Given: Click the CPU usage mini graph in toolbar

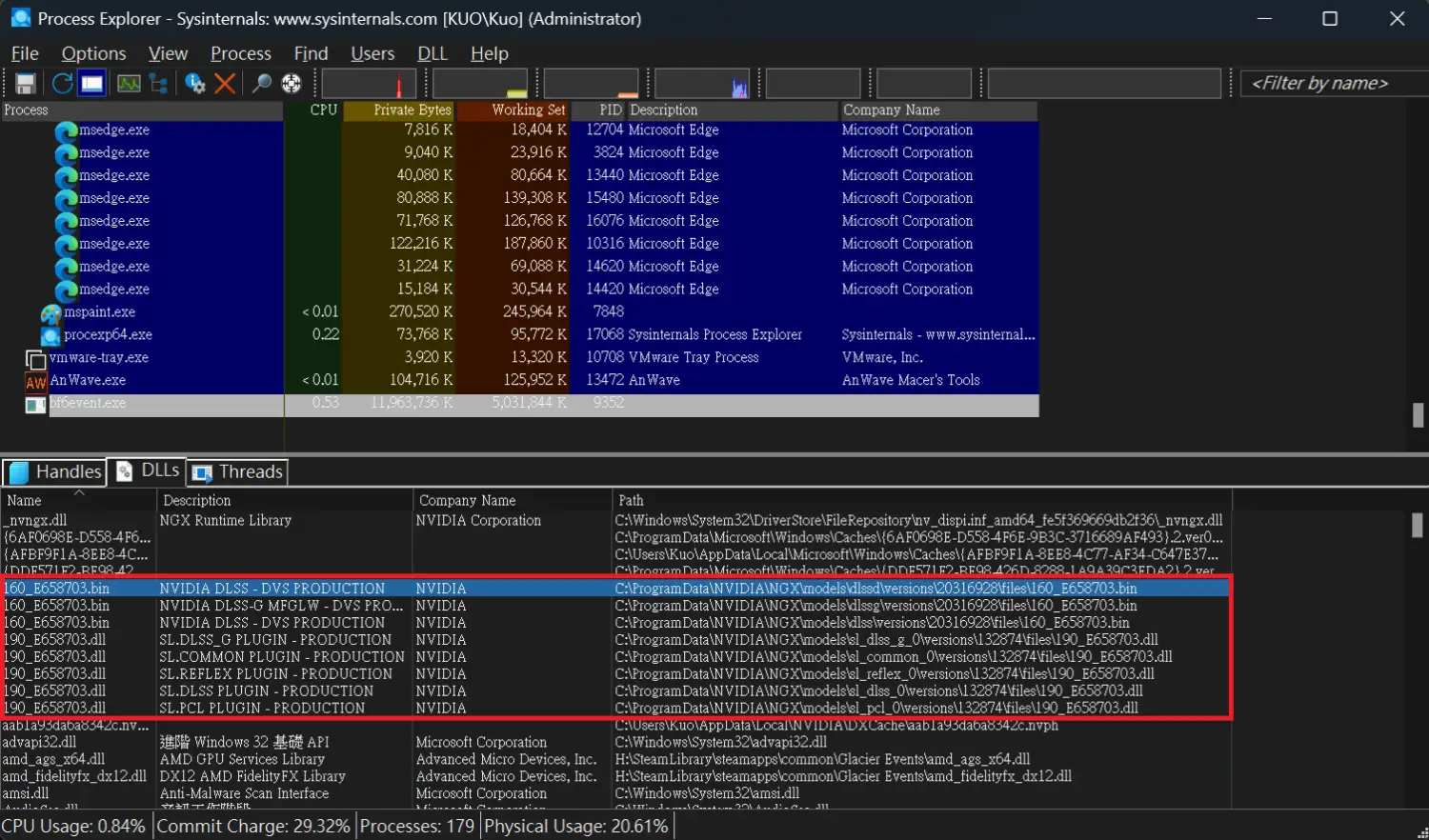Looking at the screenshot, I should tap(369, 84).
